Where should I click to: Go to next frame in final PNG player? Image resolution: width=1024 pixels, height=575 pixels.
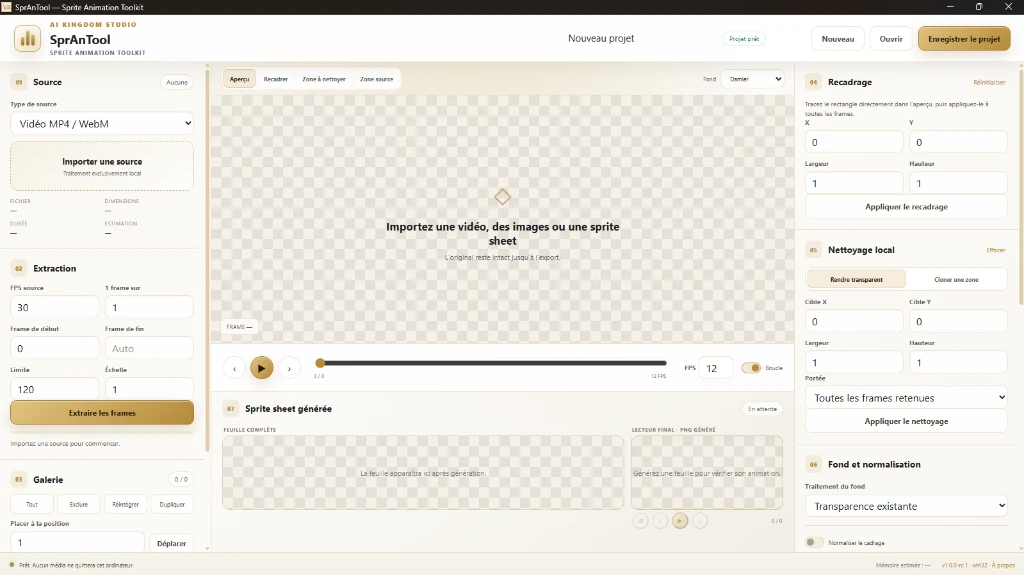699,521
